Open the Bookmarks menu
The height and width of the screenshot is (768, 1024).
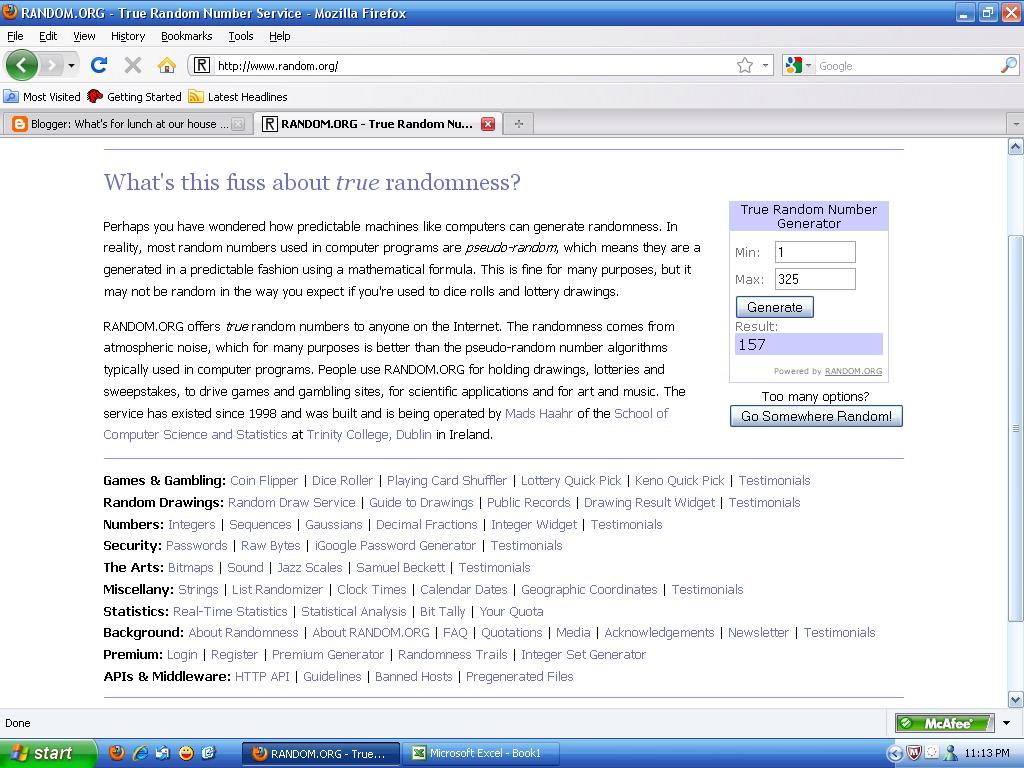186,36
